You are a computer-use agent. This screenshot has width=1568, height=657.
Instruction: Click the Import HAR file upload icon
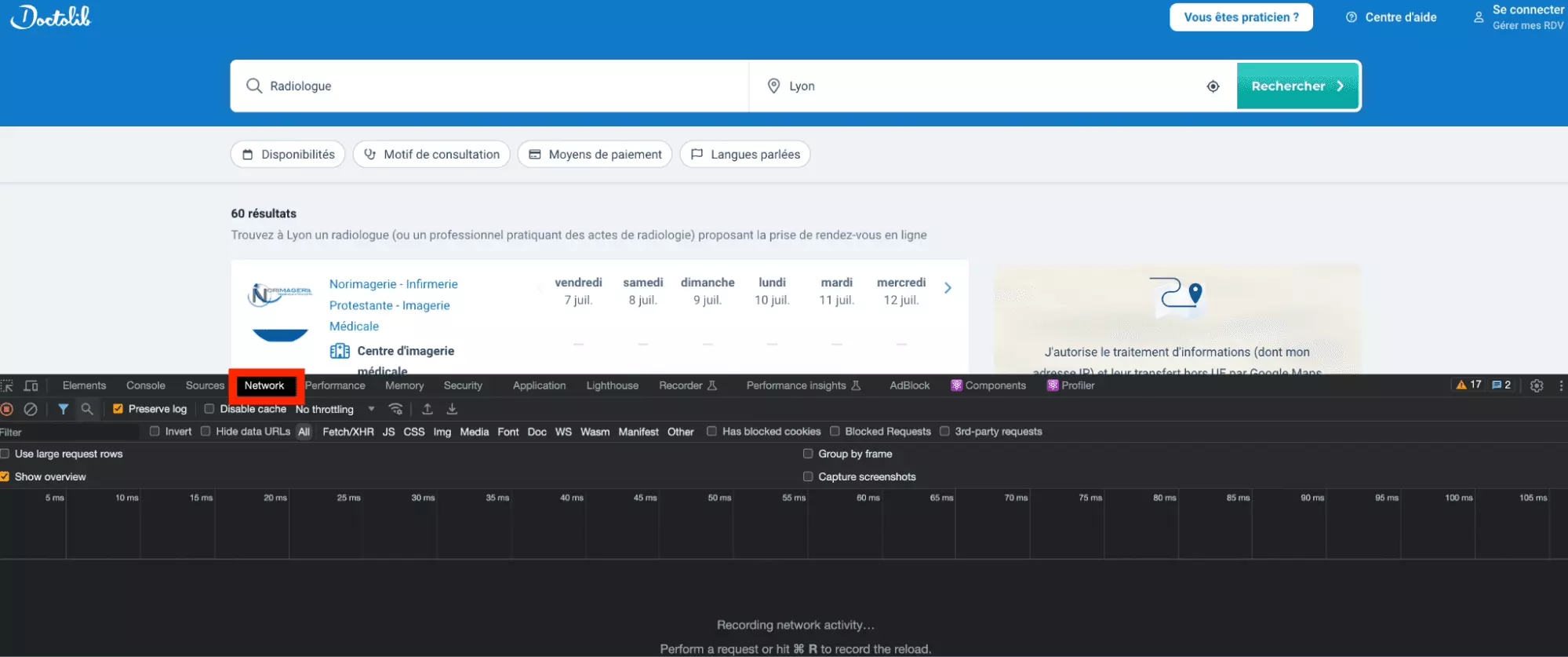(427, 409)
